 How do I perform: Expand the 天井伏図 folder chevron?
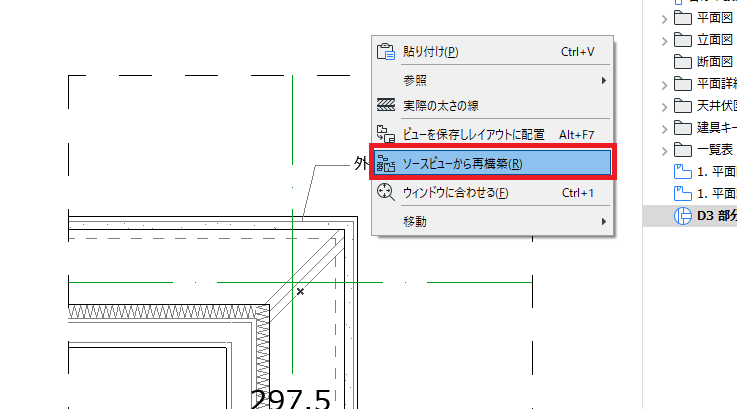point(664,108)
